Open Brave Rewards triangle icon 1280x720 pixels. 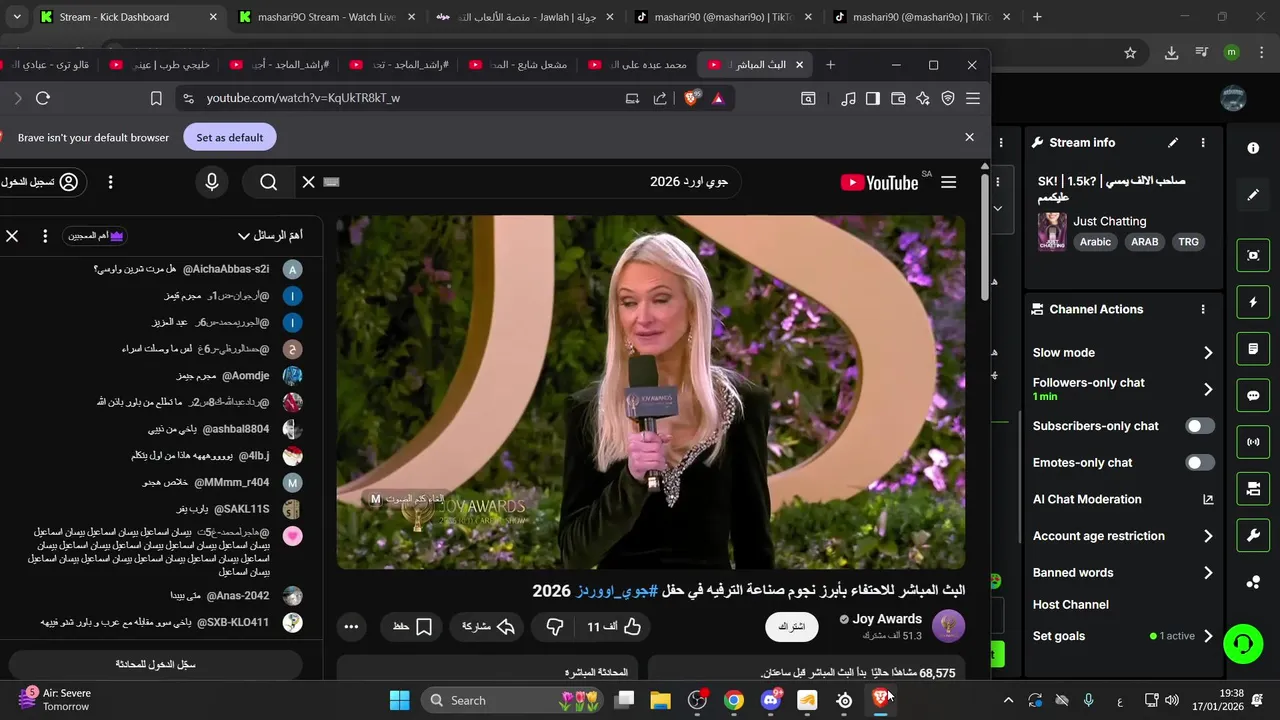718,98
